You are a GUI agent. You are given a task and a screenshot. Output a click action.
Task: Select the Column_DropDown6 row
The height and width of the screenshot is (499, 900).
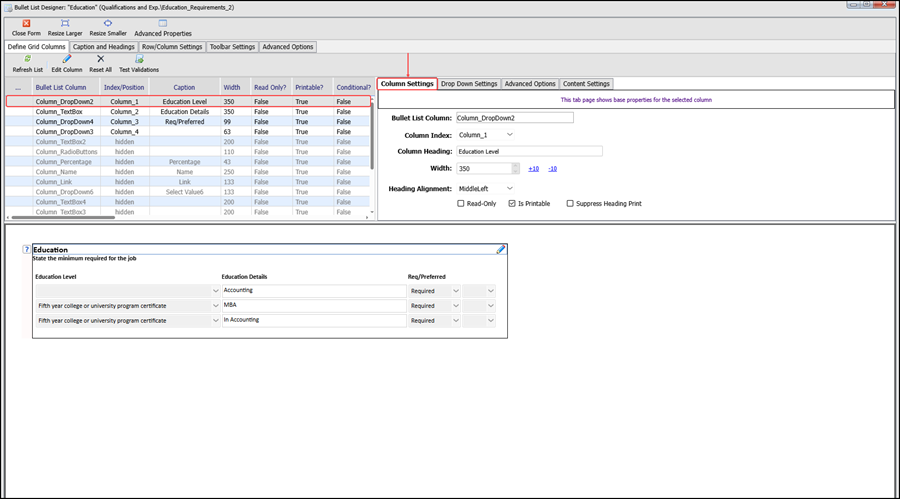188,192
